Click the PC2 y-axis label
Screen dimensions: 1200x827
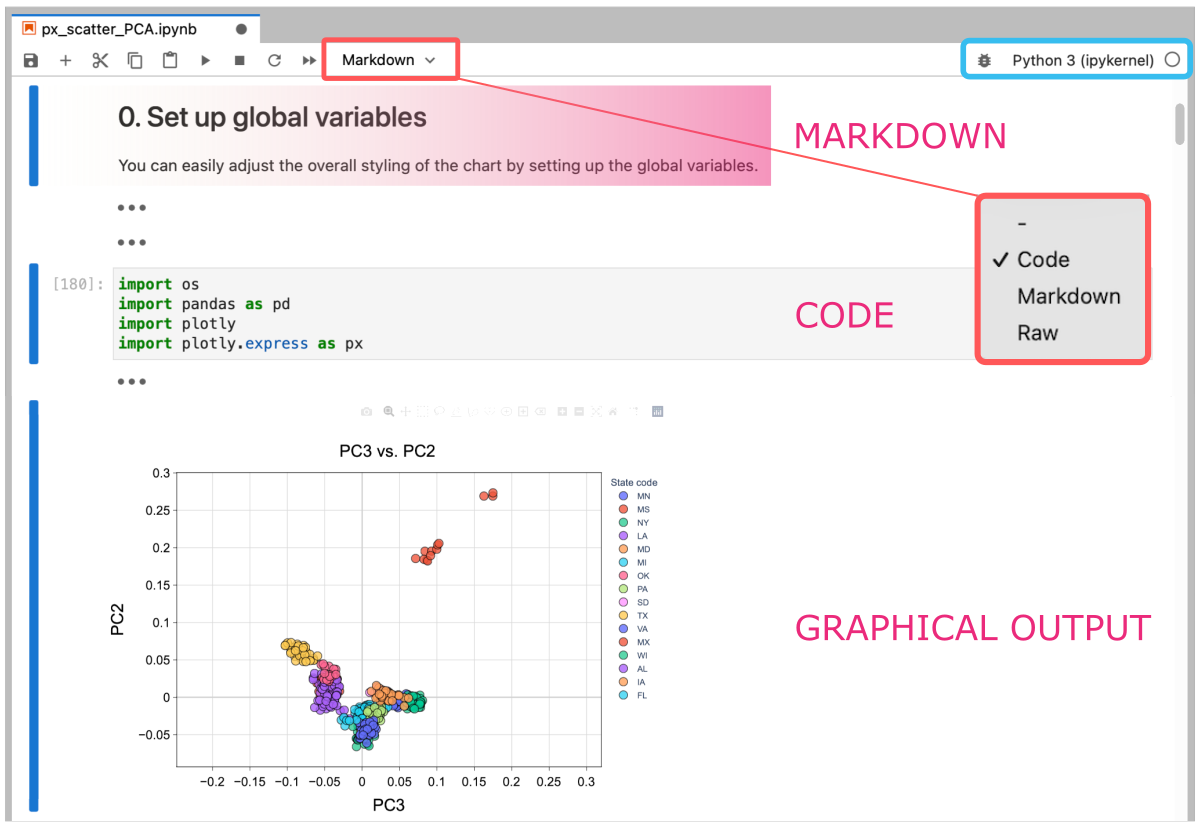pyautogui.click(x=119, y=620)
